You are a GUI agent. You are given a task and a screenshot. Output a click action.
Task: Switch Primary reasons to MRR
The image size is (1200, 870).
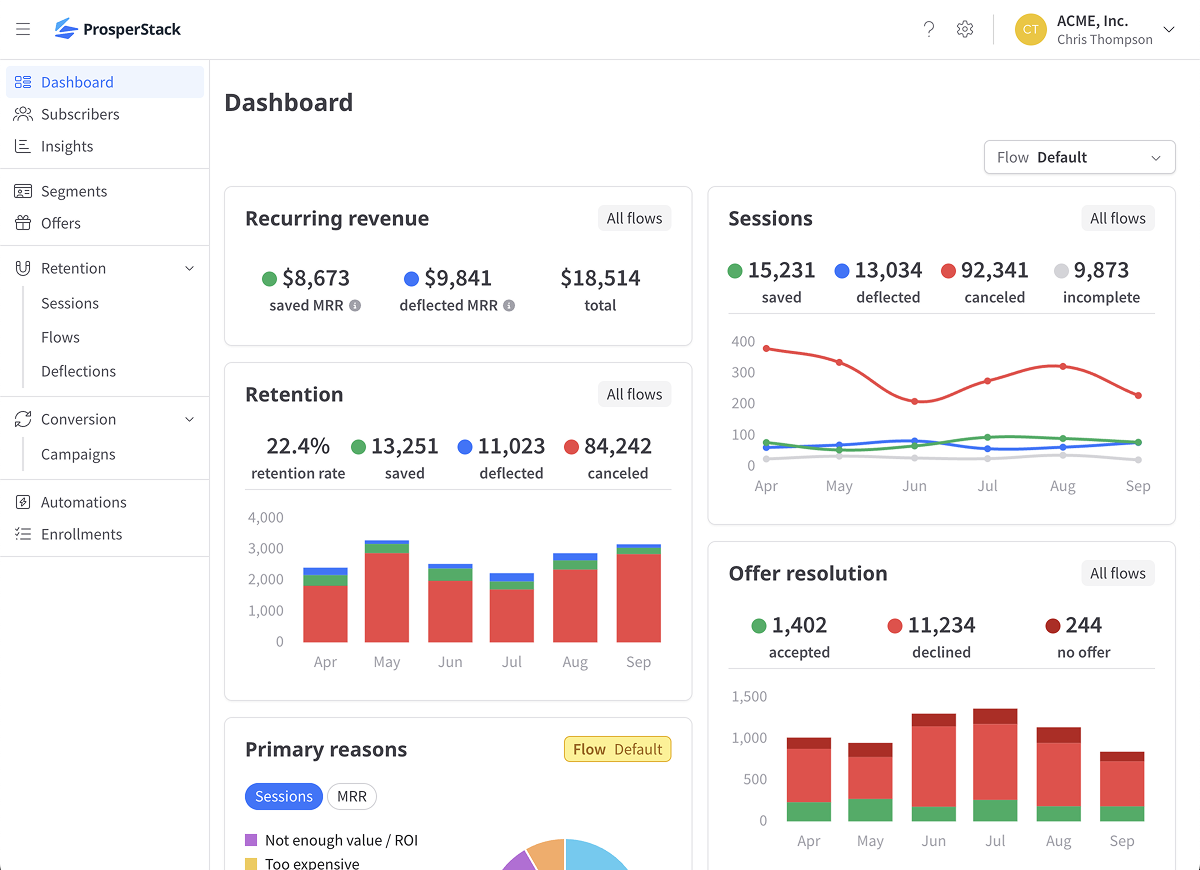[x=352, y=796]
